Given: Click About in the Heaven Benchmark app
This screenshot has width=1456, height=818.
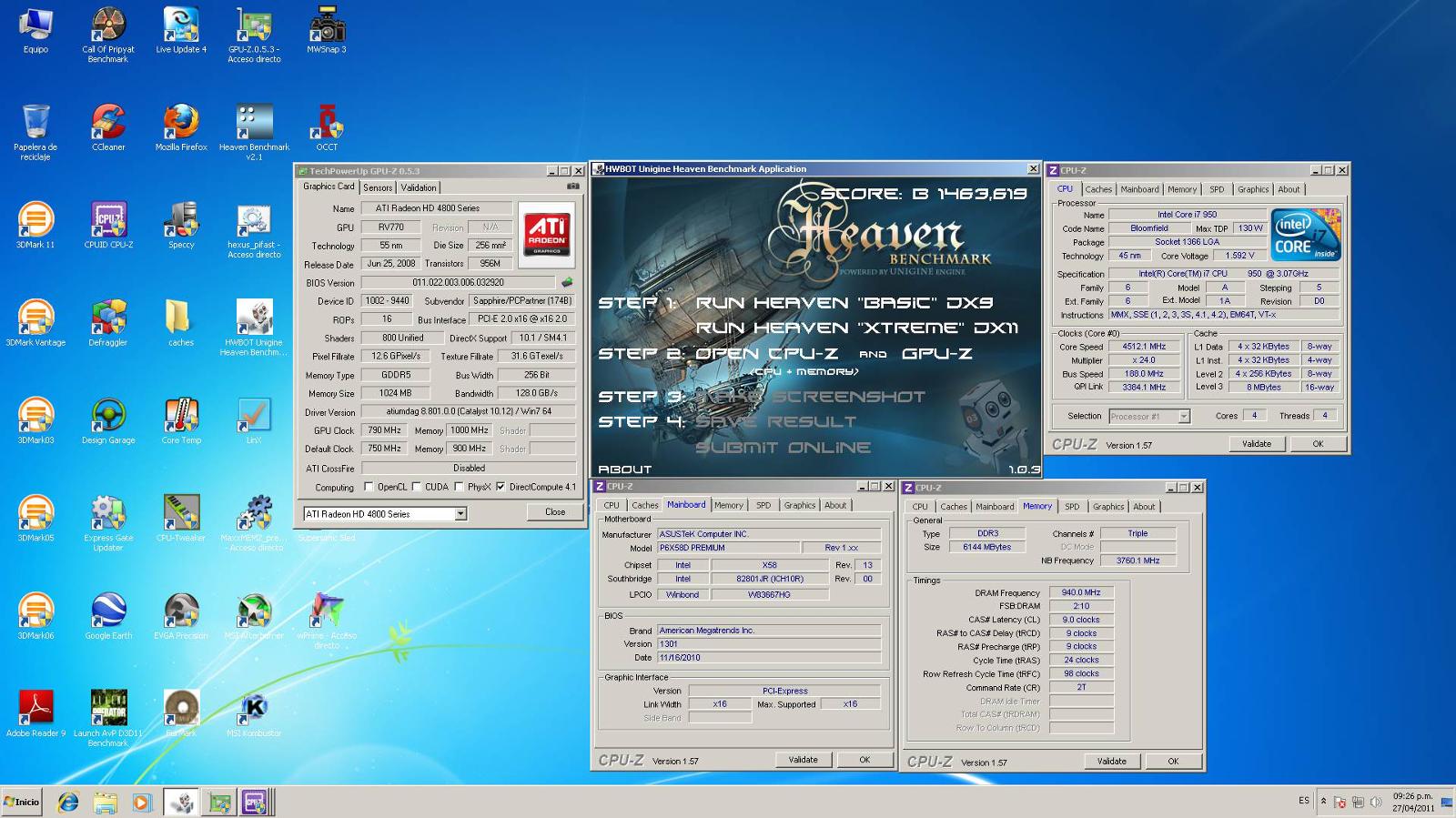Looking at the screenshot, I should 624,470.
